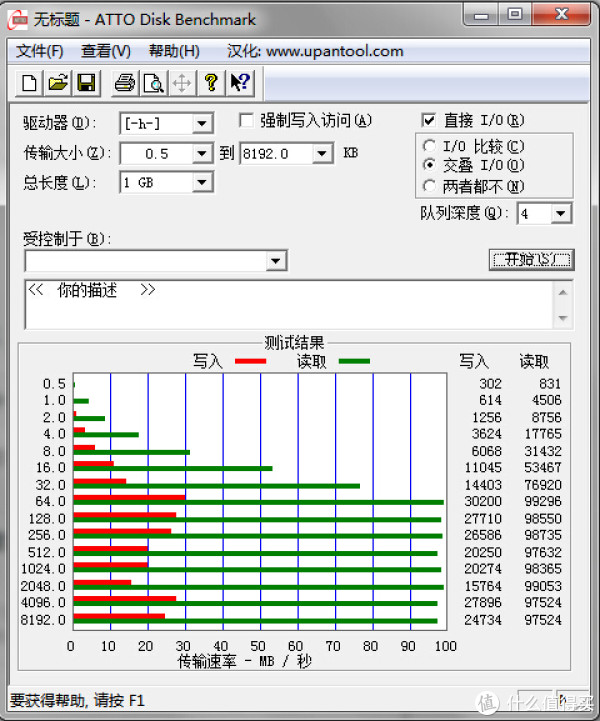Open Print Preview magnifier icon
This screenshot has width=600, height=721.
(x=153, y=83)
